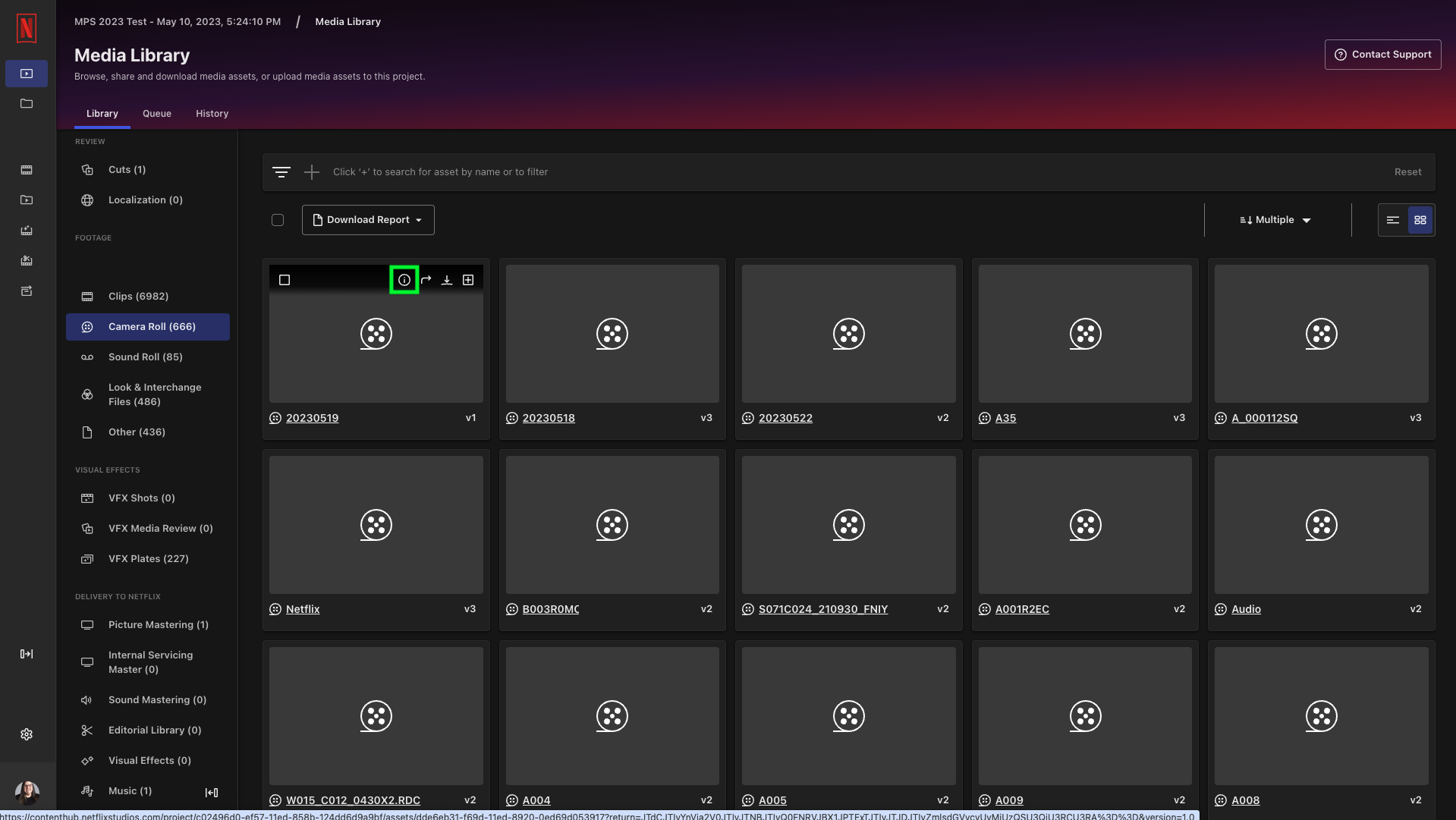Click the Contact Support button
This screenshot has width=1456, height=820.
(x=1382, y=55)
